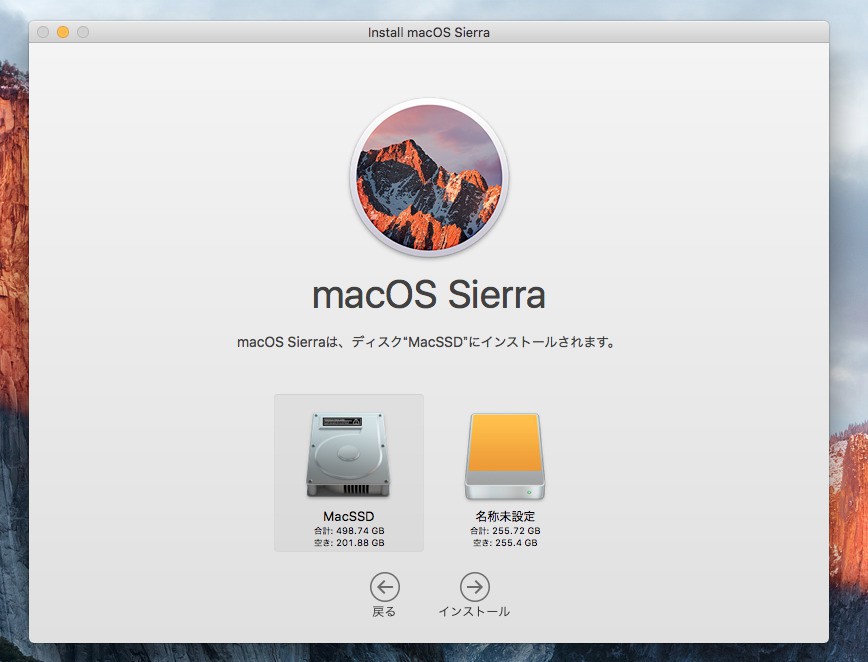Viewport: 868px width, 662px height.
Task: Click the インストール label
Action: point(474,612)
